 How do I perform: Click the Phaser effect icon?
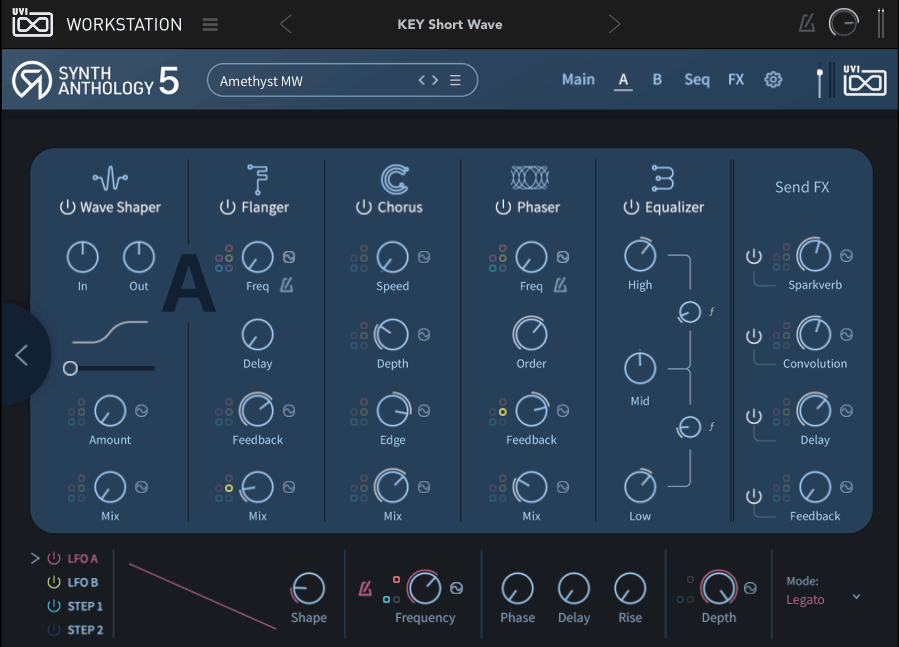pos(530,178)
